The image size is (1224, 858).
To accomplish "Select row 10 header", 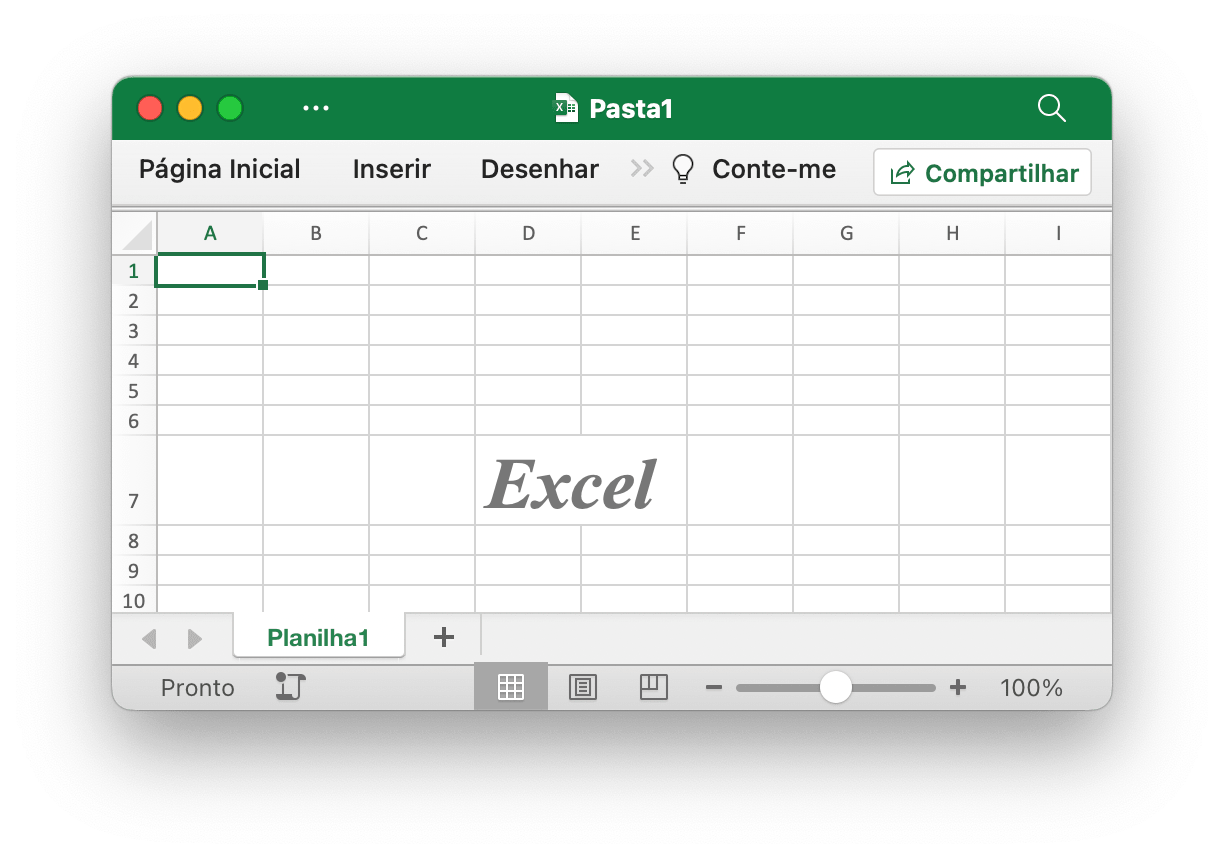I will (134, 599).
